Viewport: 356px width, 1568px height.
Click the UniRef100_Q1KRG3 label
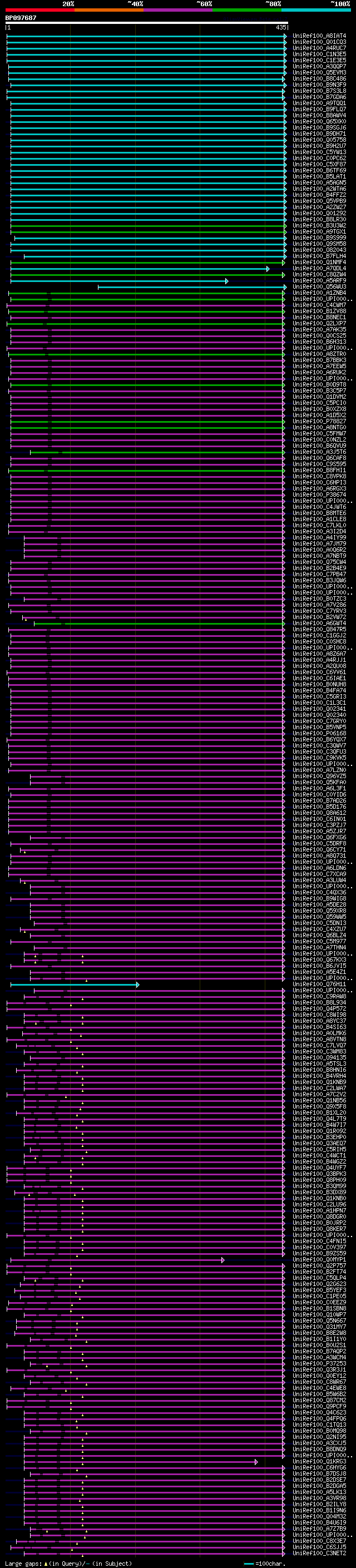(x=319, y=1461)
